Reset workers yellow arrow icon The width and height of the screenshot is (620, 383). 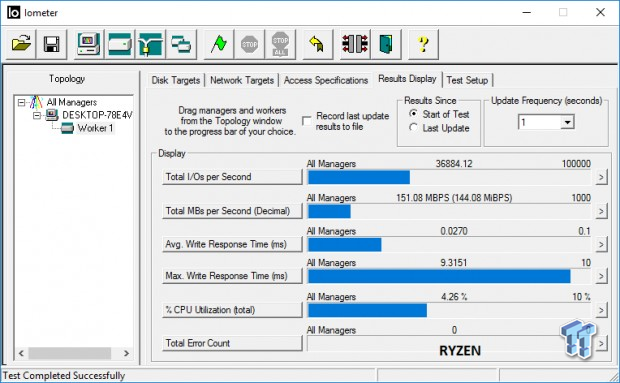click(x=318, y=44)
